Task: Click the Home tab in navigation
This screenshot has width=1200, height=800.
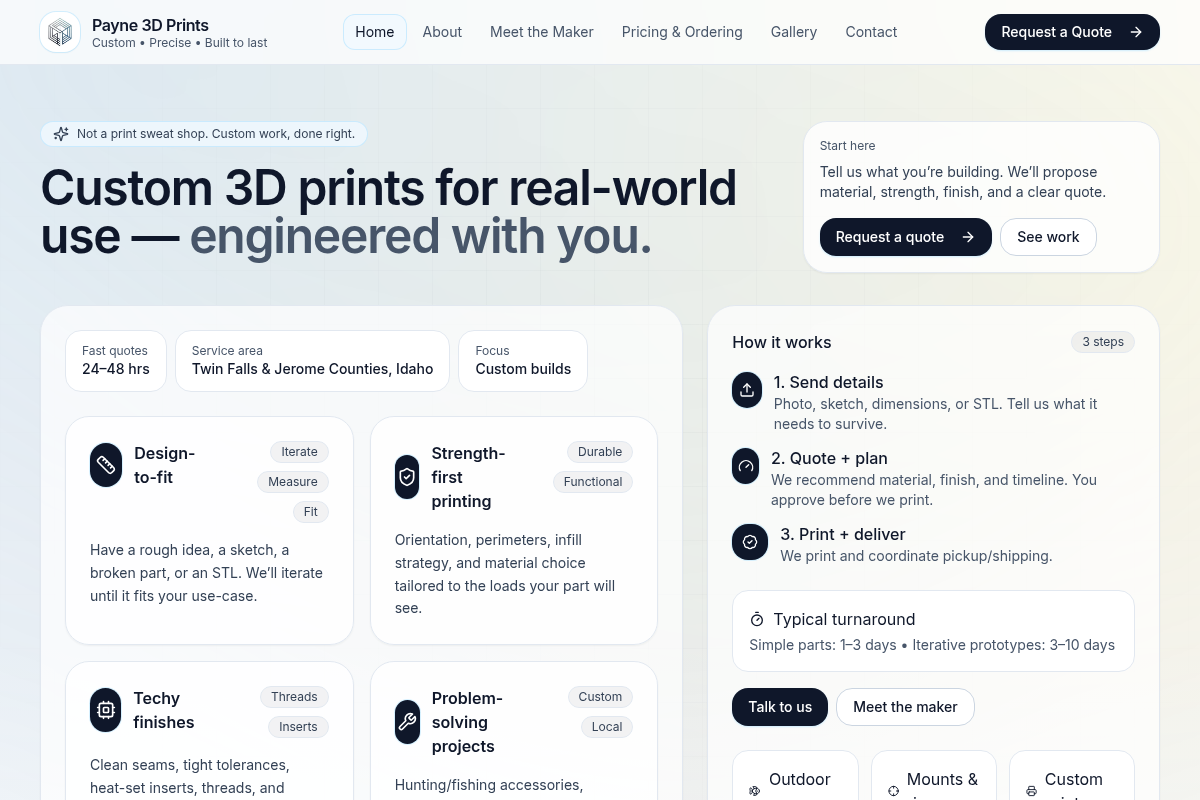Action: coord(374,32)
